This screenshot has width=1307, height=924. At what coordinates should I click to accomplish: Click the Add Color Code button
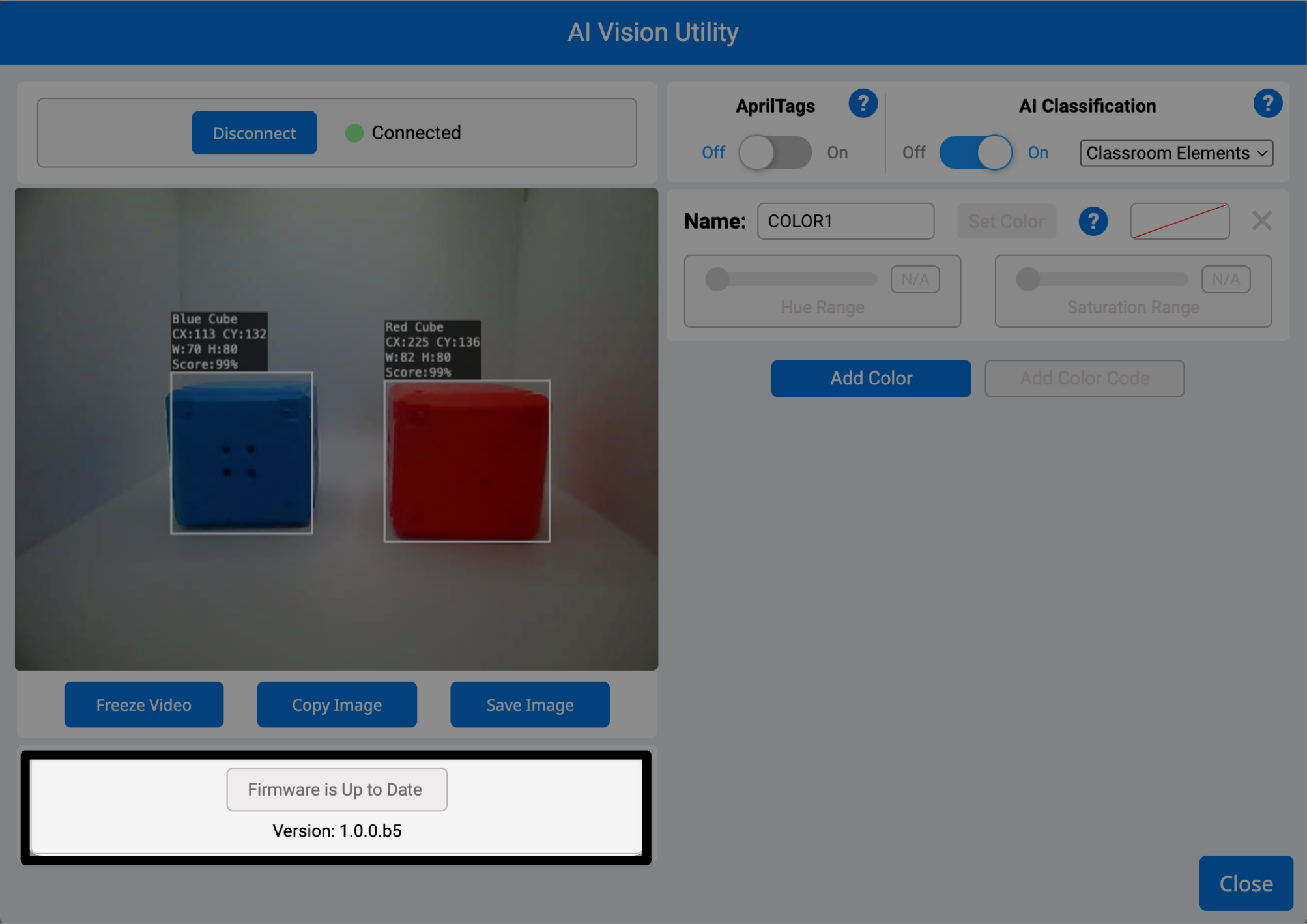point(1084,378)
